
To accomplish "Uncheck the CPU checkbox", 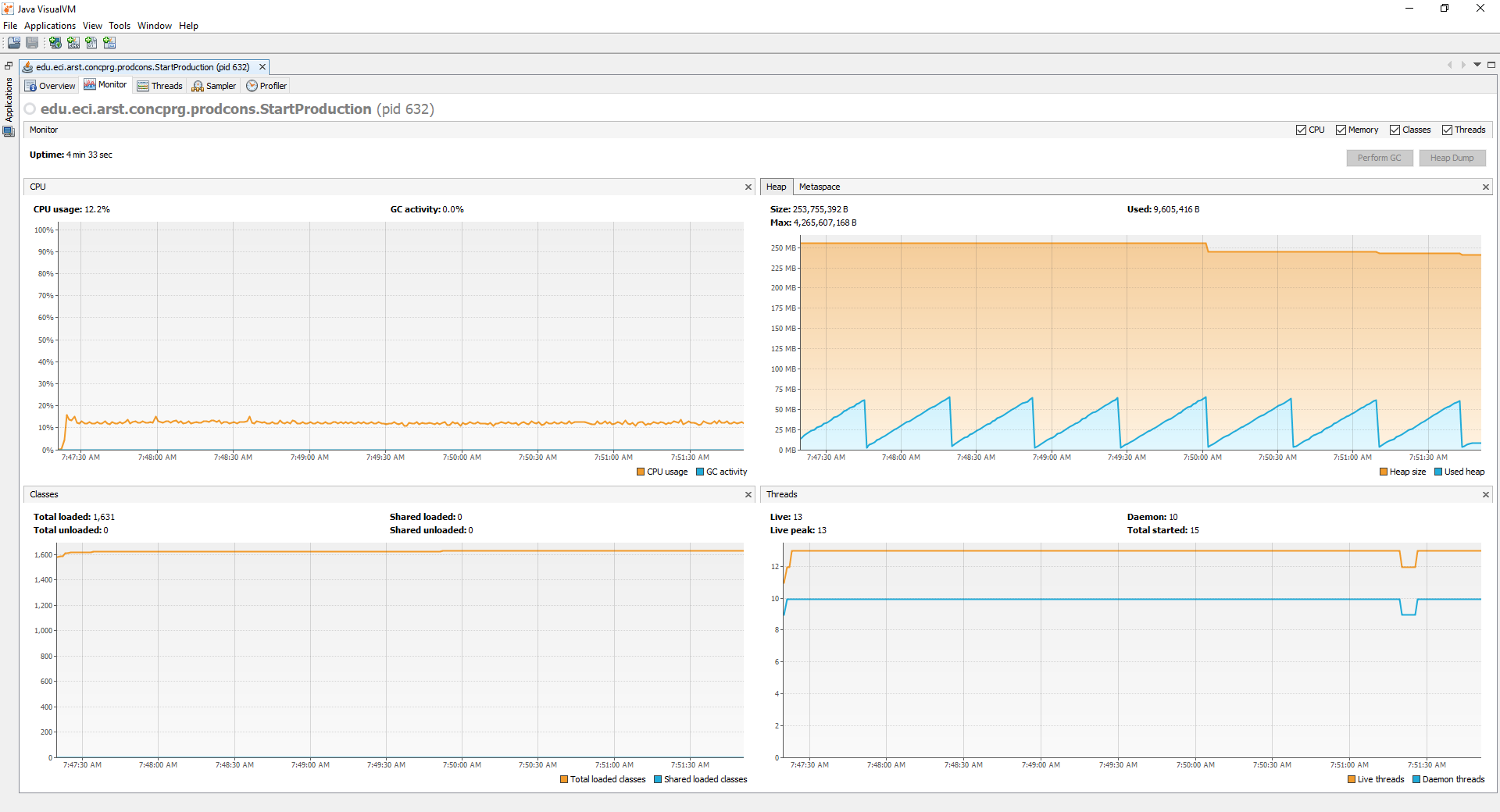I will pyautogui.click(x=1301, y=130).
